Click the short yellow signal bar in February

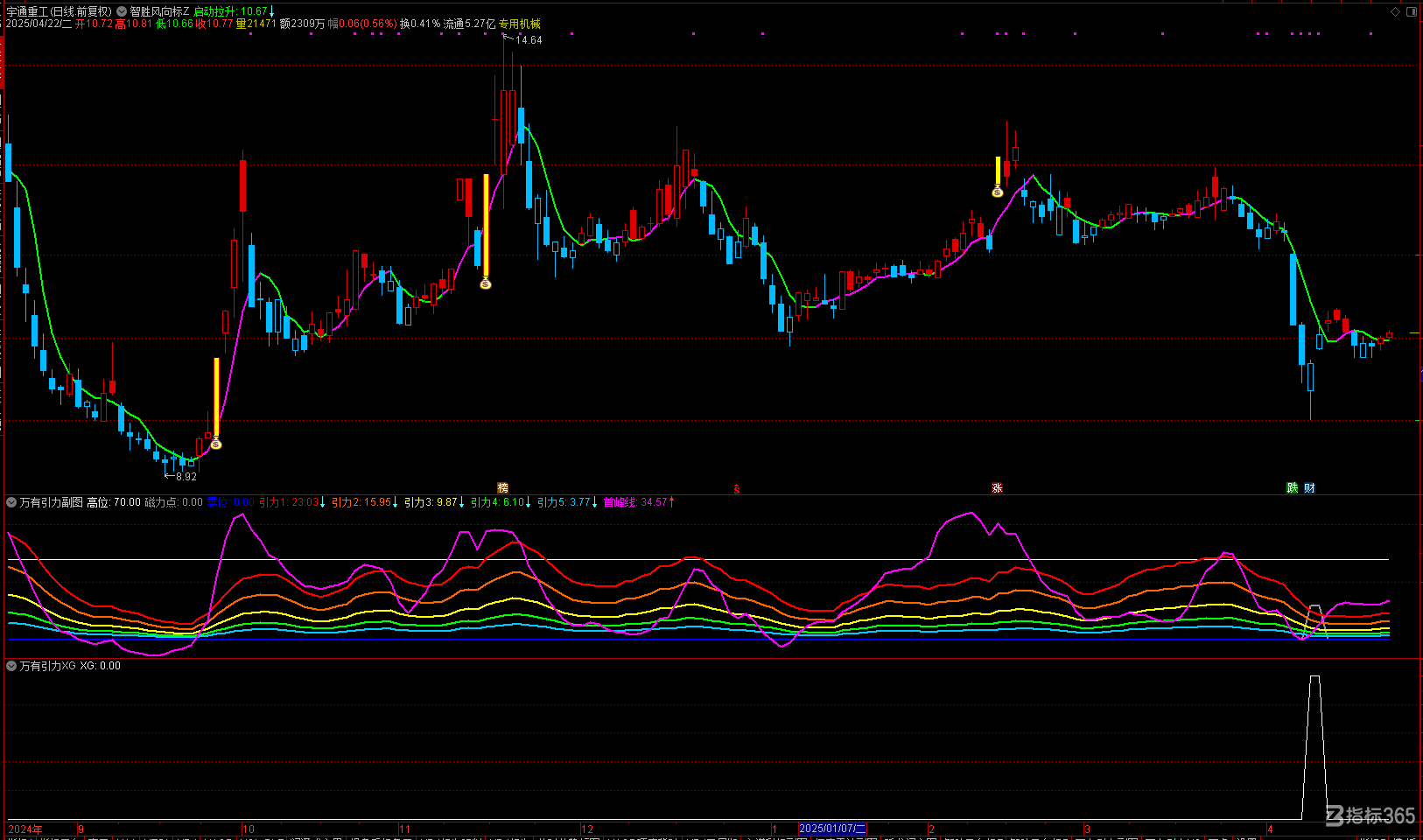998,171
